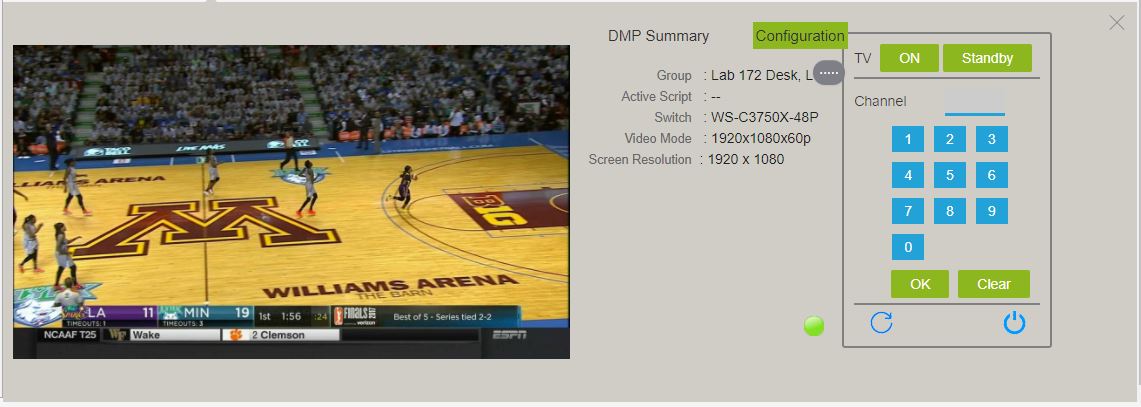This screenshot has width=1141, height=407.
Task: Clear the channel entry
Action: tap(993, 284)
